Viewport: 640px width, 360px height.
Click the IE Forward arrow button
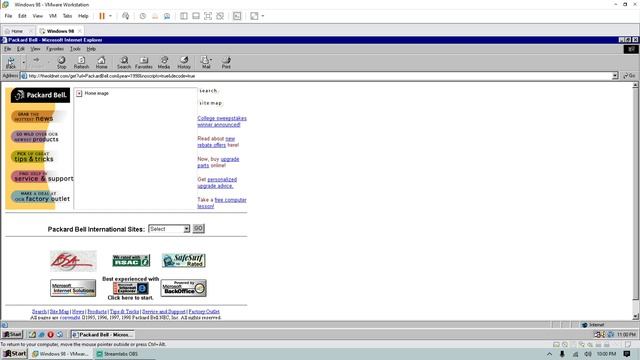coord(36,60)
